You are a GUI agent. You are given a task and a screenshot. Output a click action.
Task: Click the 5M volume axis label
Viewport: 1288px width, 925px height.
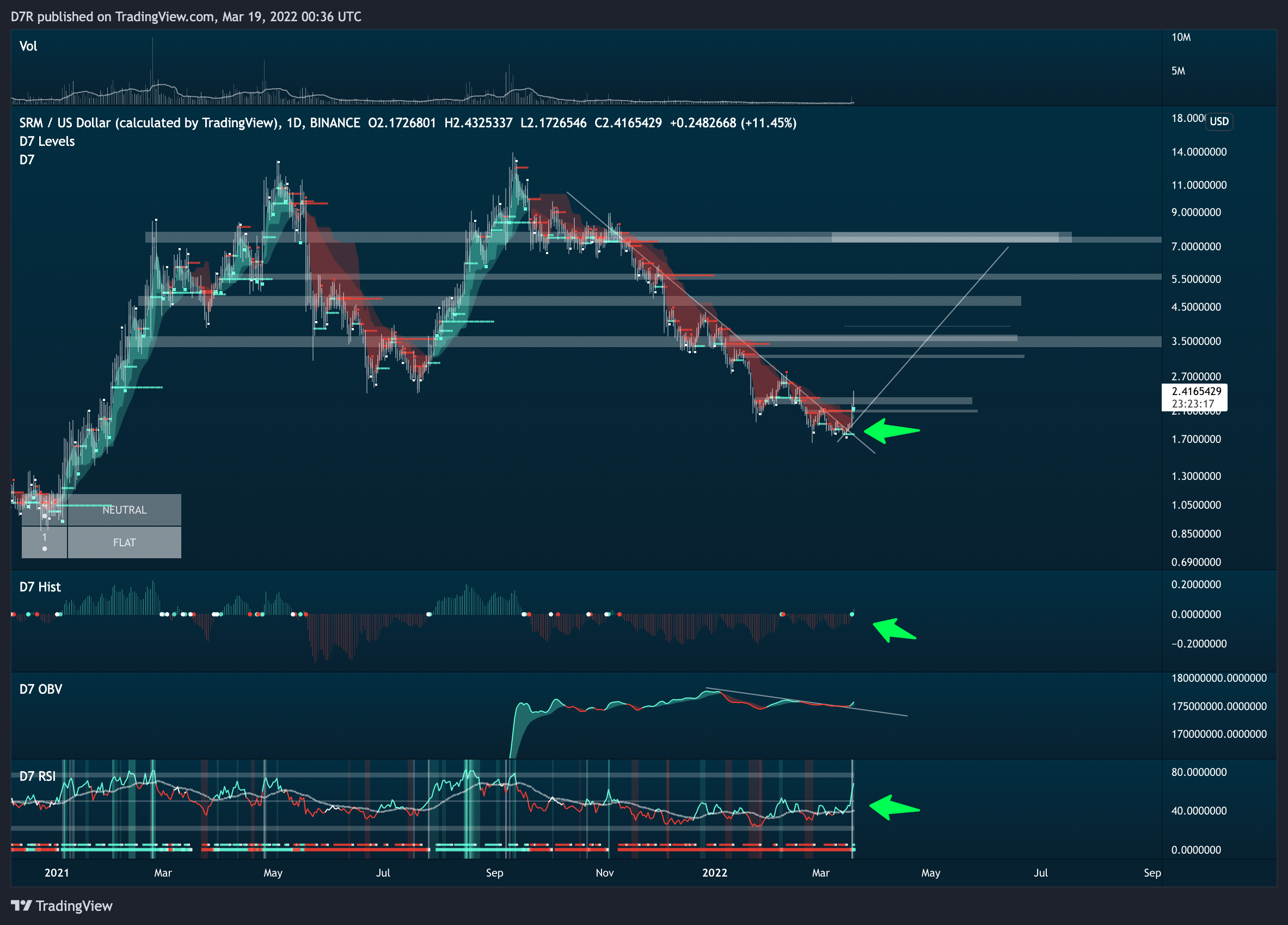click(x=1179, y=71)
